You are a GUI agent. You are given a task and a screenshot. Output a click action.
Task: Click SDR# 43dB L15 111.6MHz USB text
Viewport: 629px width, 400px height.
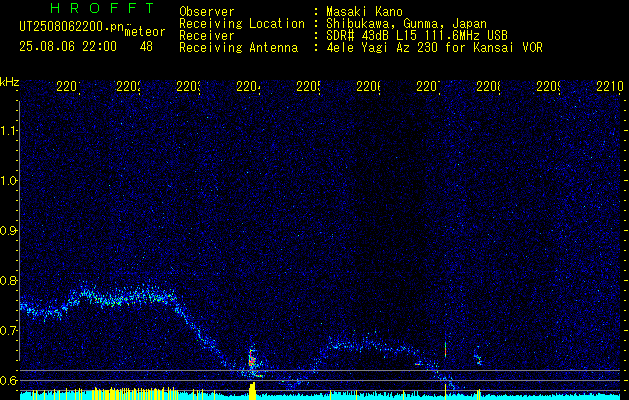[x=417, y=36]
